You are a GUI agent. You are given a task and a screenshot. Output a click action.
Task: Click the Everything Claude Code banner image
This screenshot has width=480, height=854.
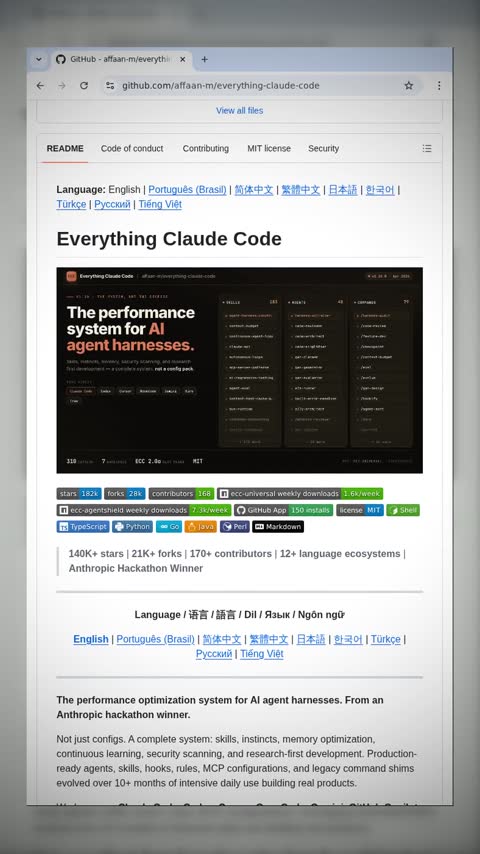click(x=240, y=370)
